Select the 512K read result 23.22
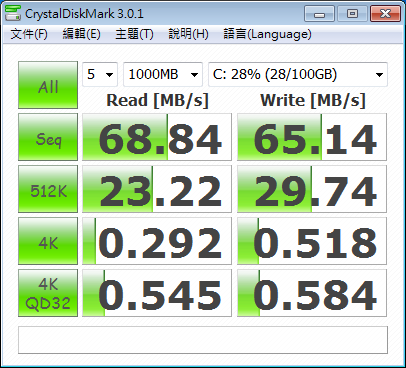 (157, 189)
